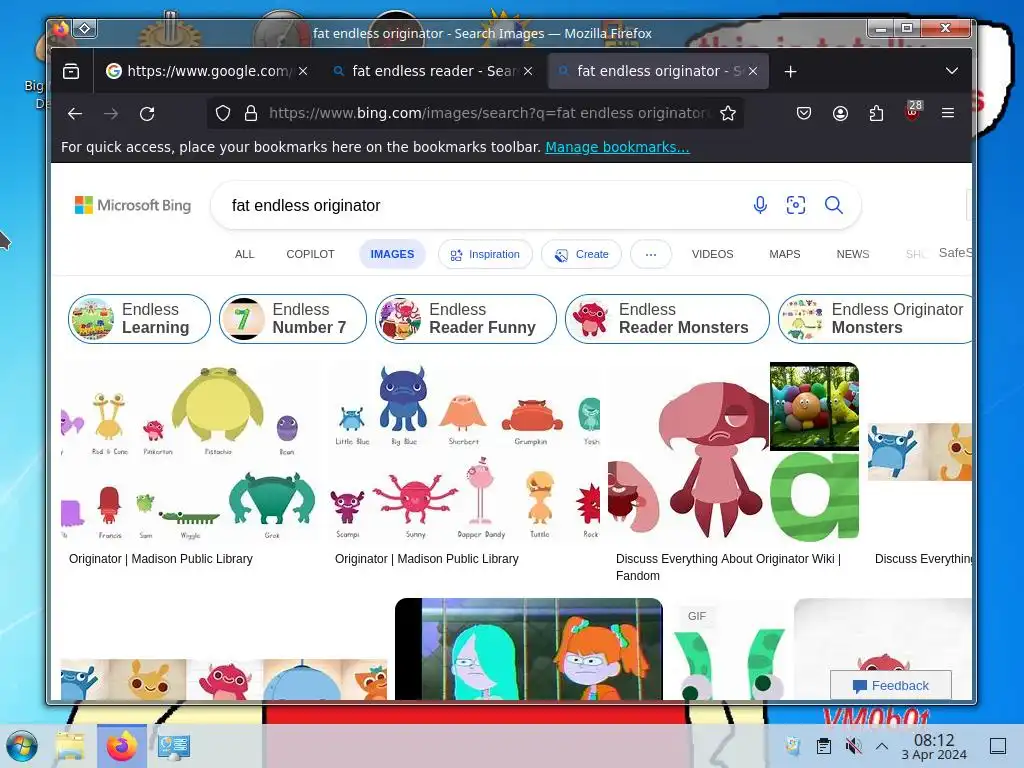Click the Bing magnifier search icon
Screen dimensions: 1024x768
pyautogui.click(x=833, y=205)
